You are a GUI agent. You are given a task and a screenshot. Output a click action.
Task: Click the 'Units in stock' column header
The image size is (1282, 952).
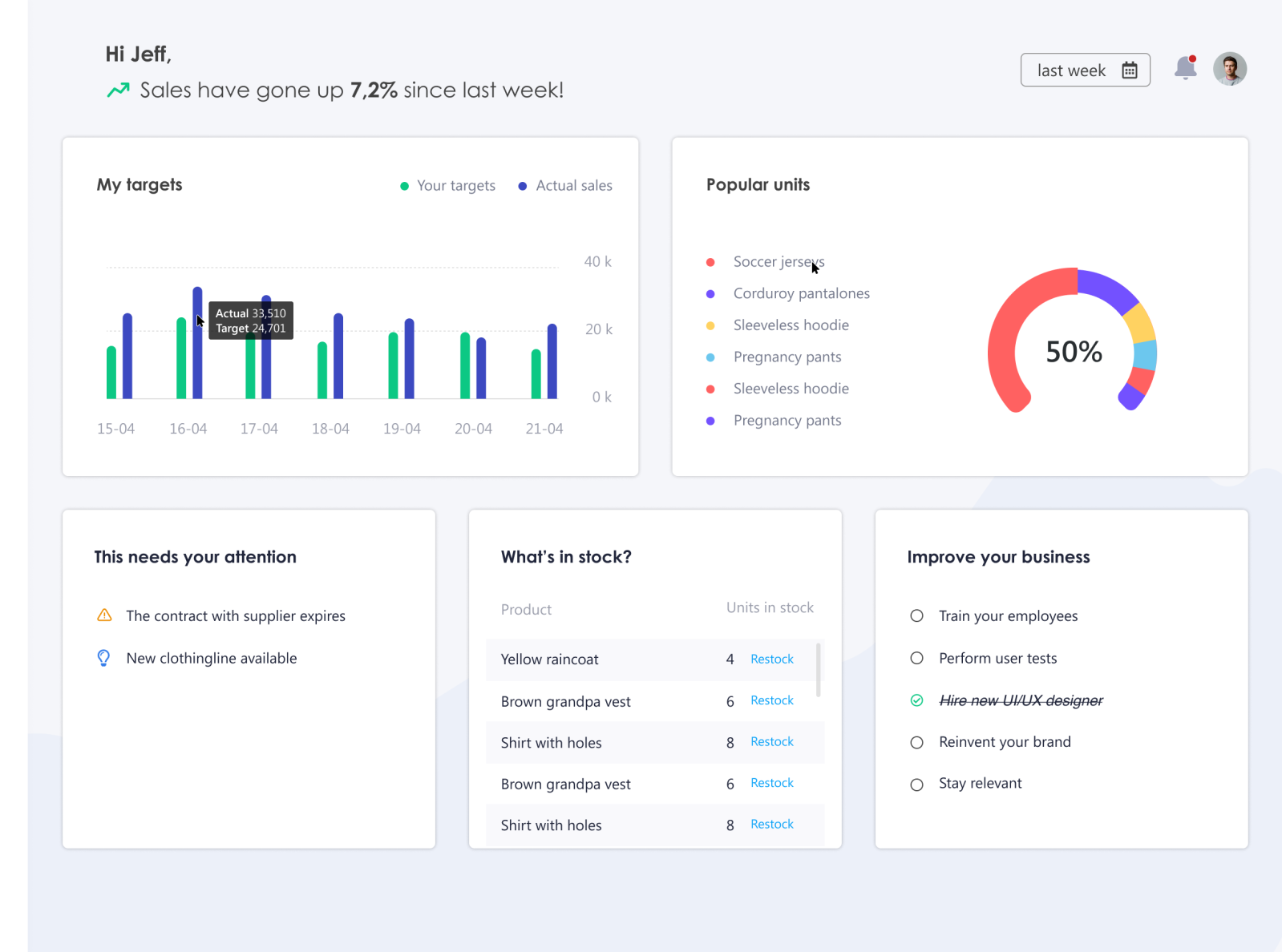coord(770,608)
